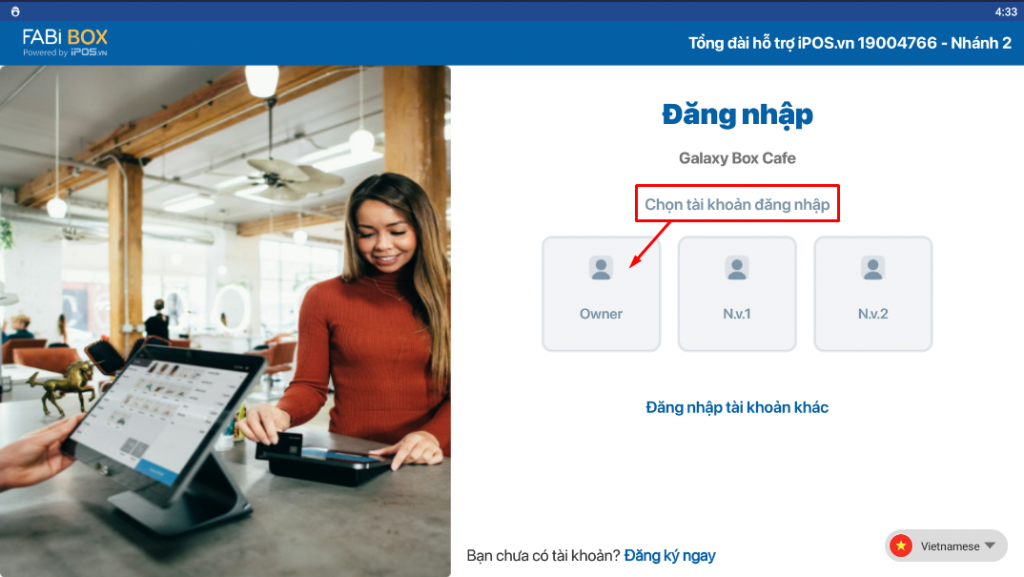The width and height of the screenshot is (1024, 577).
Task: Click the N.v.1 account avatar icon
Action: 737,268
